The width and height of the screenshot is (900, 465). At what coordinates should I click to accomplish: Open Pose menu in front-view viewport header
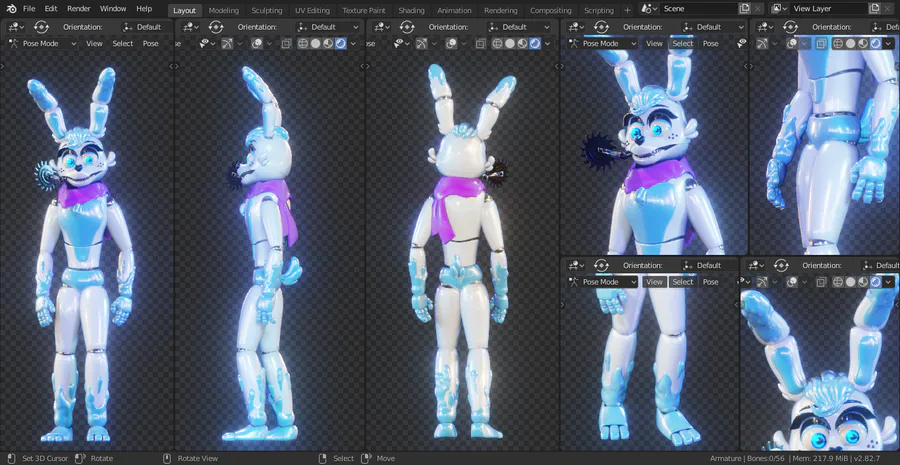[x=150, y=44]
